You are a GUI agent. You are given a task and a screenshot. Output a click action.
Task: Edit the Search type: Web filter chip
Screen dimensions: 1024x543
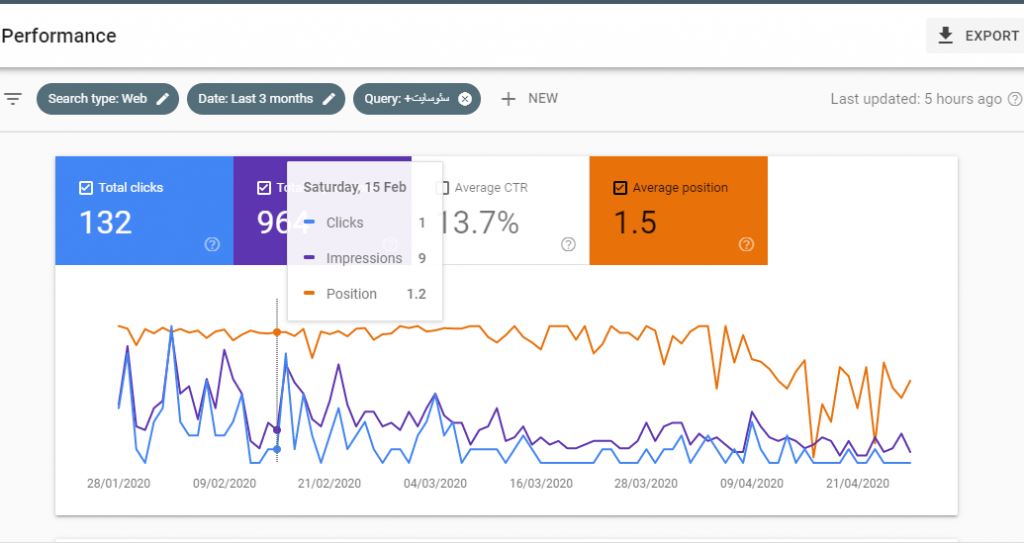[x=108, y=99]
